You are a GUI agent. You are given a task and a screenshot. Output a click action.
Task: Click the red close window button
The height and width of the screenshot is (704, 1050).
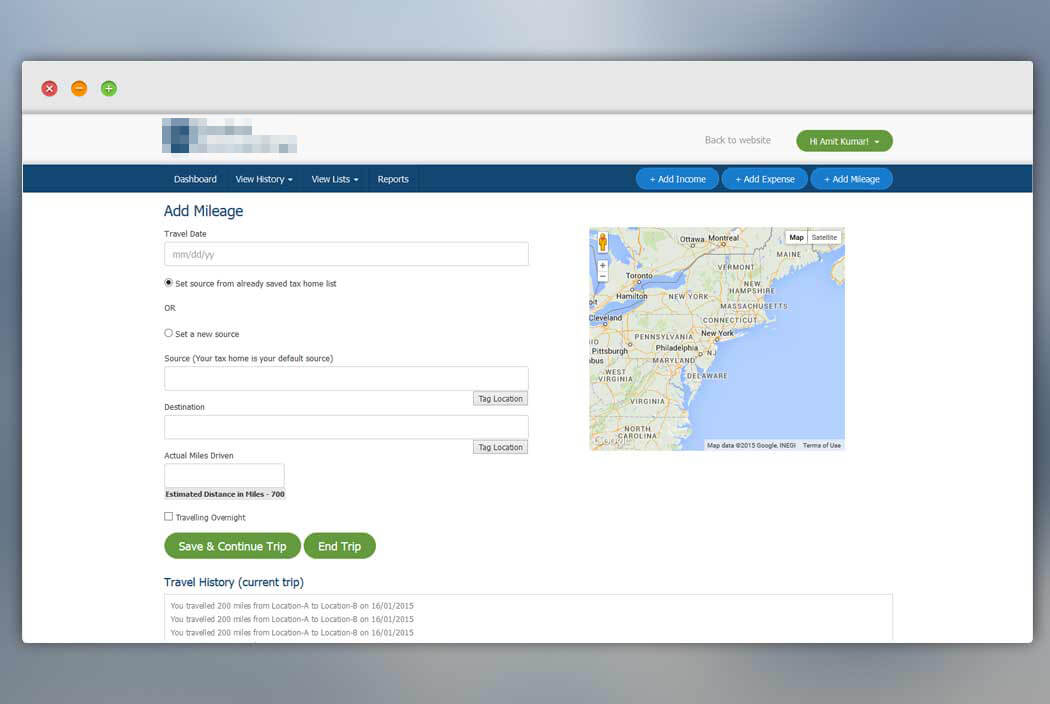pos(50,88)
